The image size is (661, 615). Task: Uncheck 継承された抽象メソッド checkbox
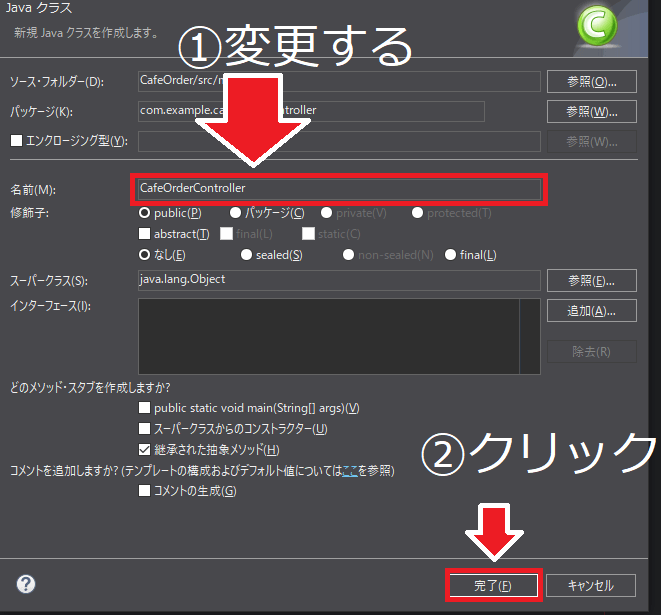point(146,450)
